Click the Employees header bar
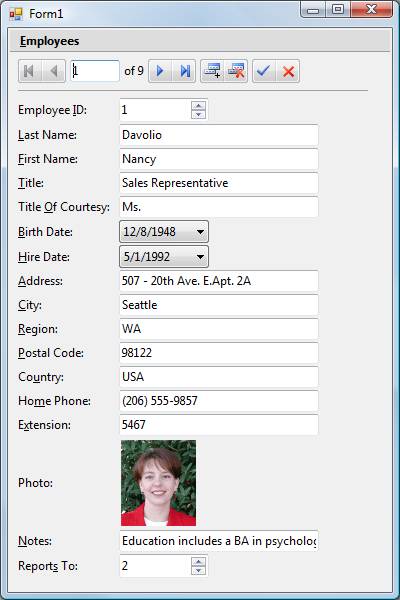Viewport: 400px width, 600px height. point(200,41)
